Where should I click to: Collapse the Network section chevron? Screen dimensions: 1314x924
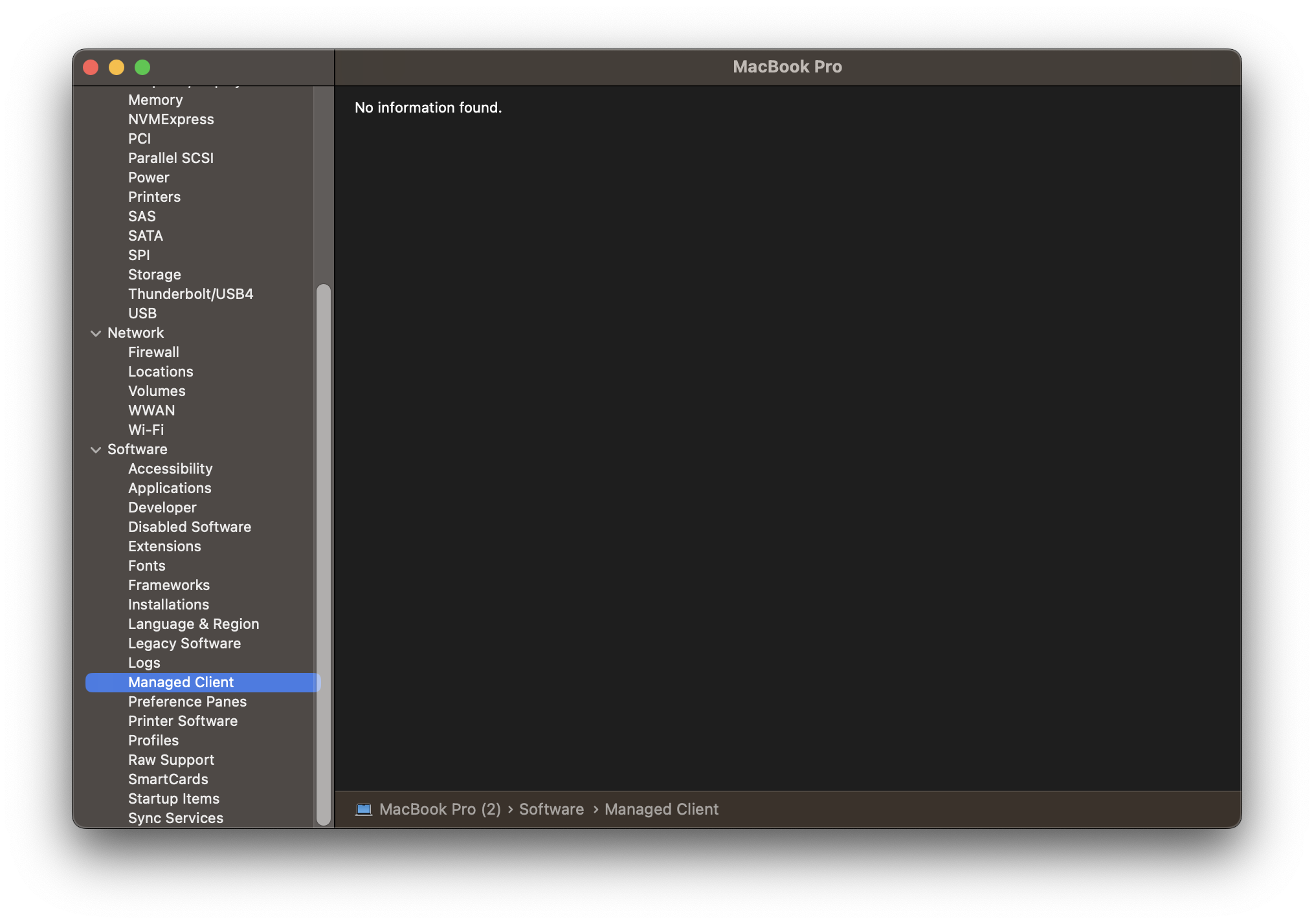[96, 333]
